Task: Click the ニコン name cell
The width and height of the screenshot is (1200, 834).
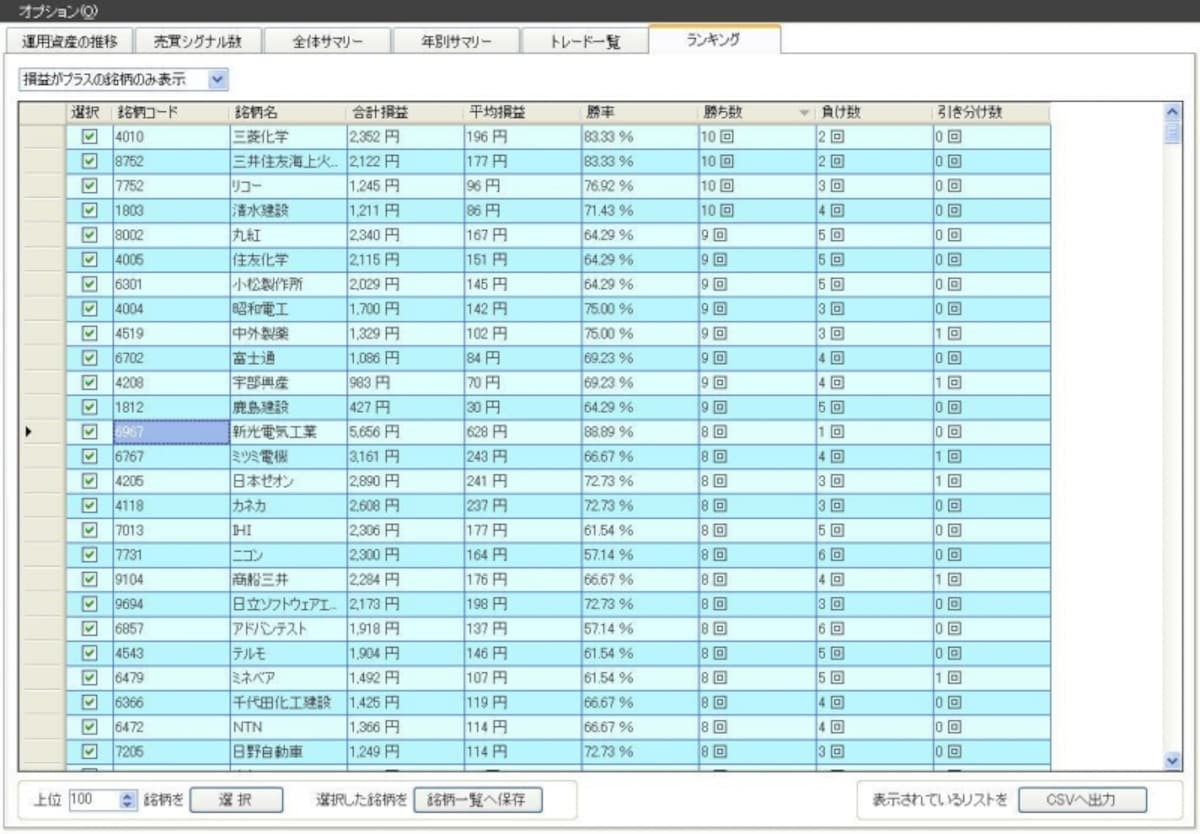Action: click(288, 554)
